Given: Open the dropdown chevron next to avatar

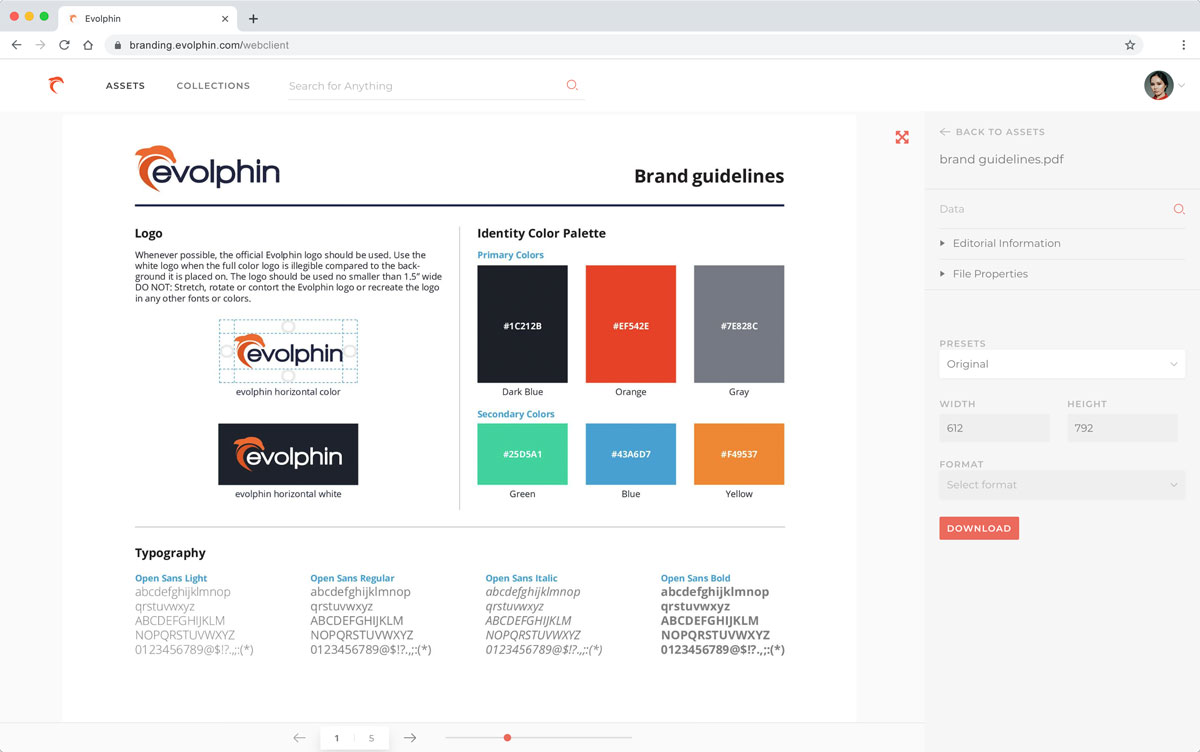Looking at the screenshot, I should 1181,86.
